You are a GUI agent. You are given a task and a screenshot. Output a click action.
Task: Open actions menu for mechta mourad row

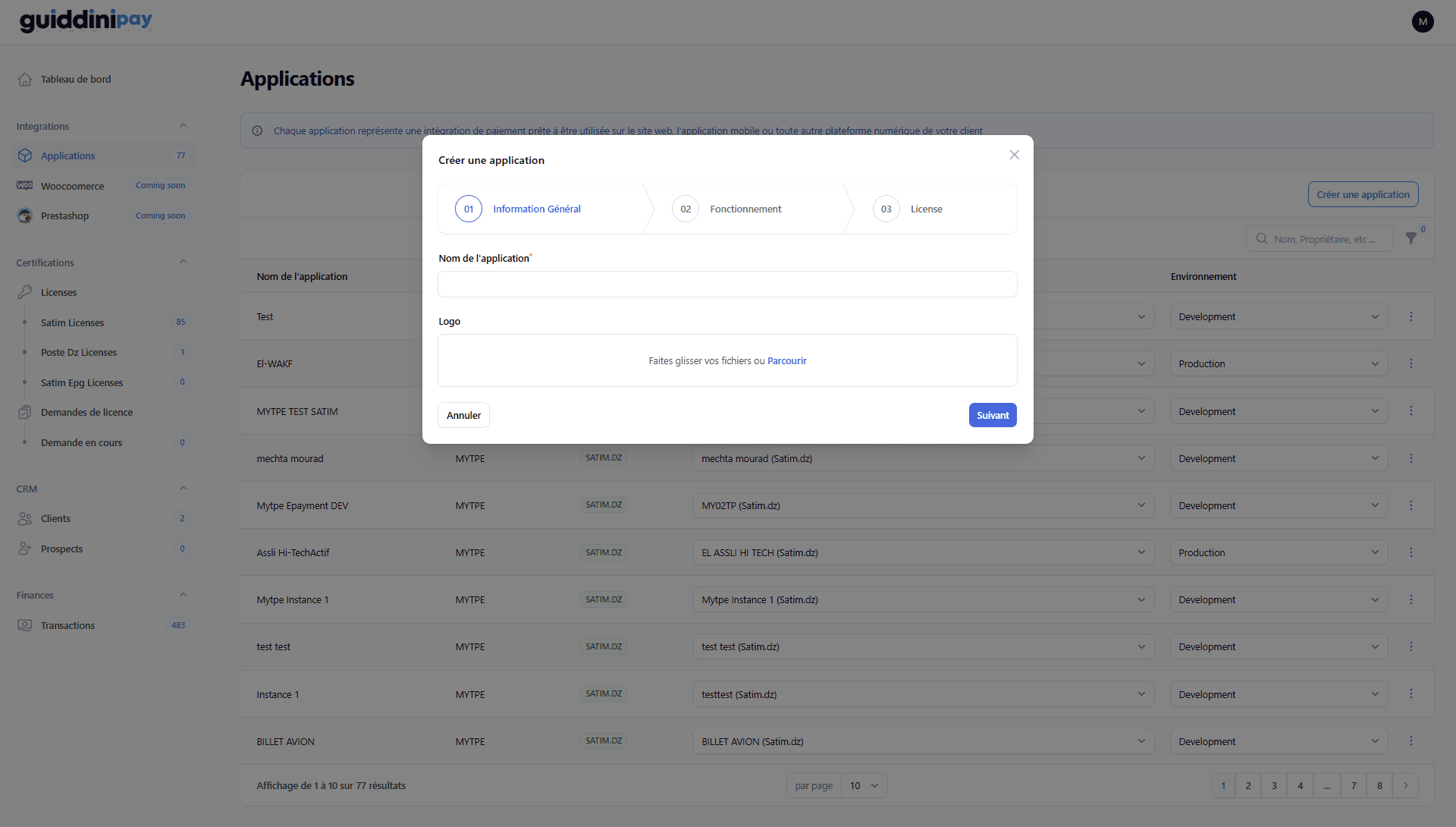pos(1411,458)
